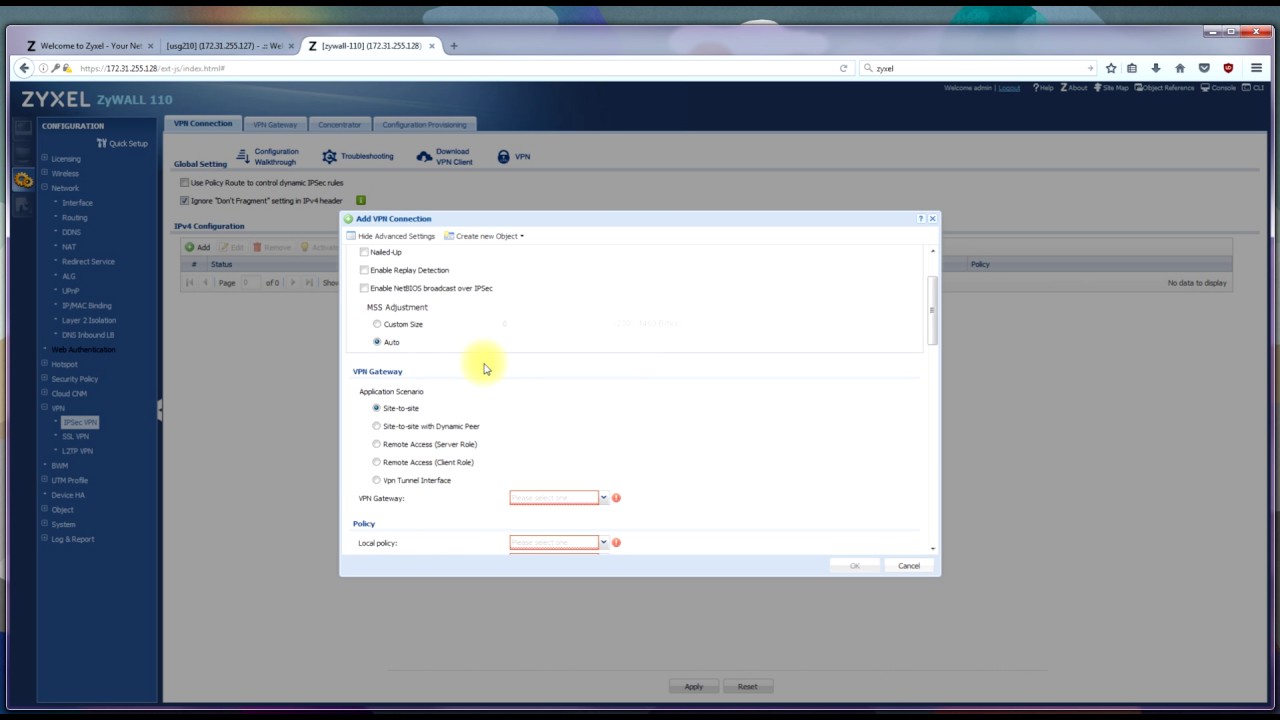Image resolution: width=1280 pixels, height=720 pixels.
Task: Switch to Concentrator tab
Action: (x=339, y=125)
